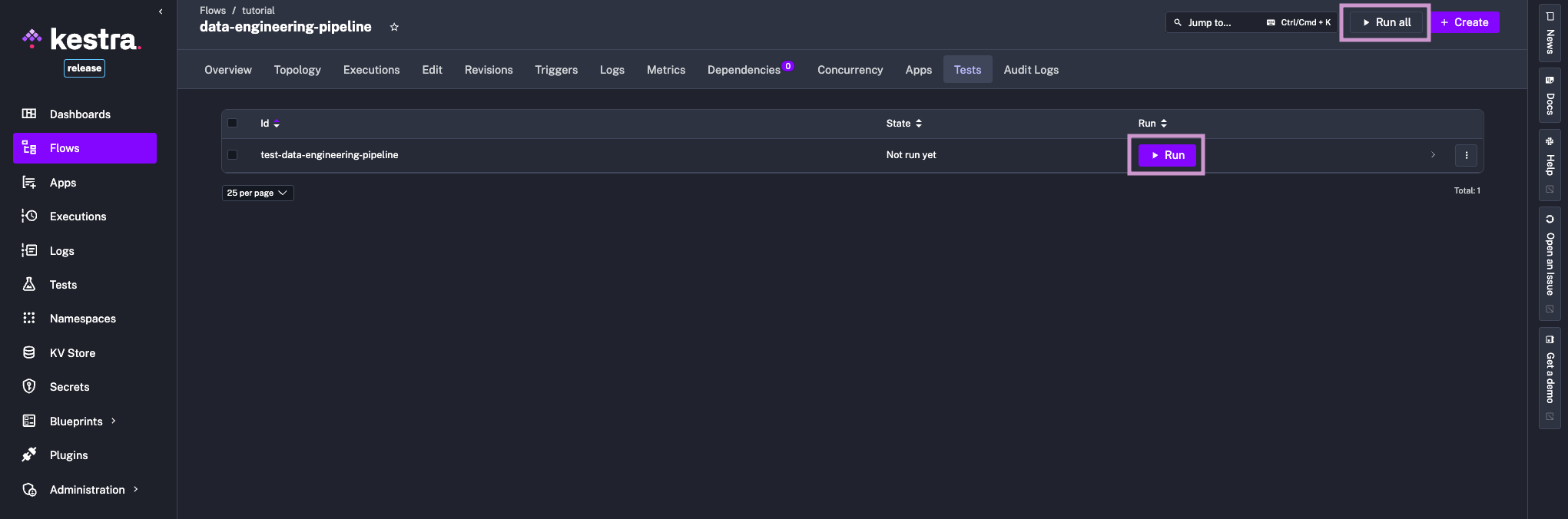Collapse the left sidebar
The width and height of the screenshot is (1568, 519).
[x=161, y=12]
